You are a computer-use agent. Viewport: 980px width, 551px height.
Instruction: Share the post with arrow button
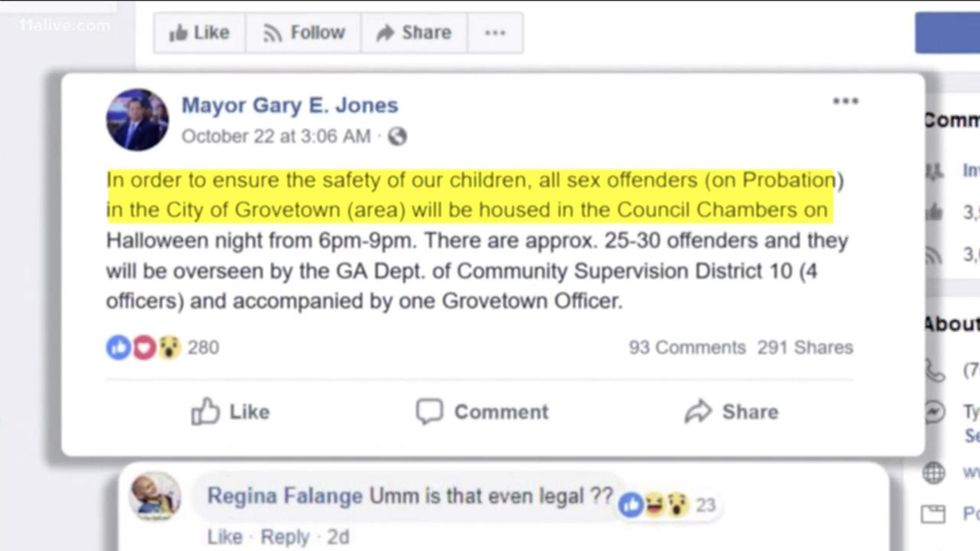tap(731, 411)
